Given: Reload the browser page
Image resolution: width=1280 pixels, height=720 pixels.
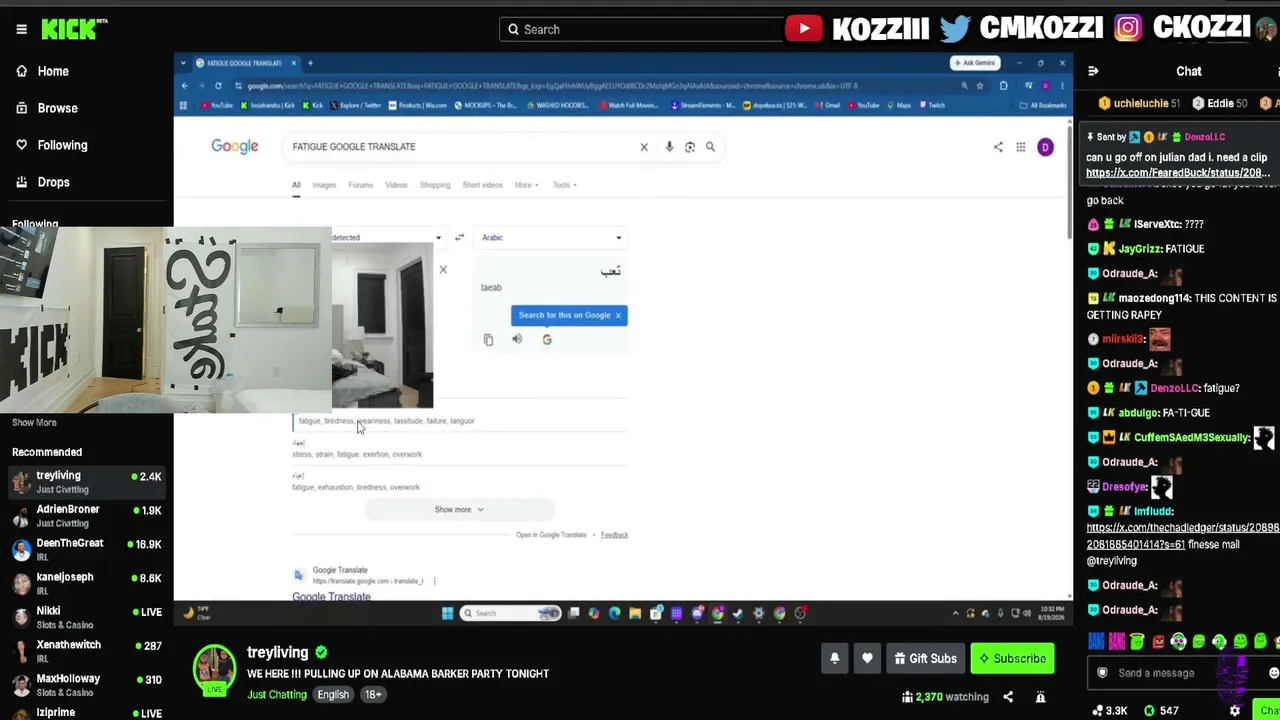Looking at the screenshot, I should [x=218, y=86].
